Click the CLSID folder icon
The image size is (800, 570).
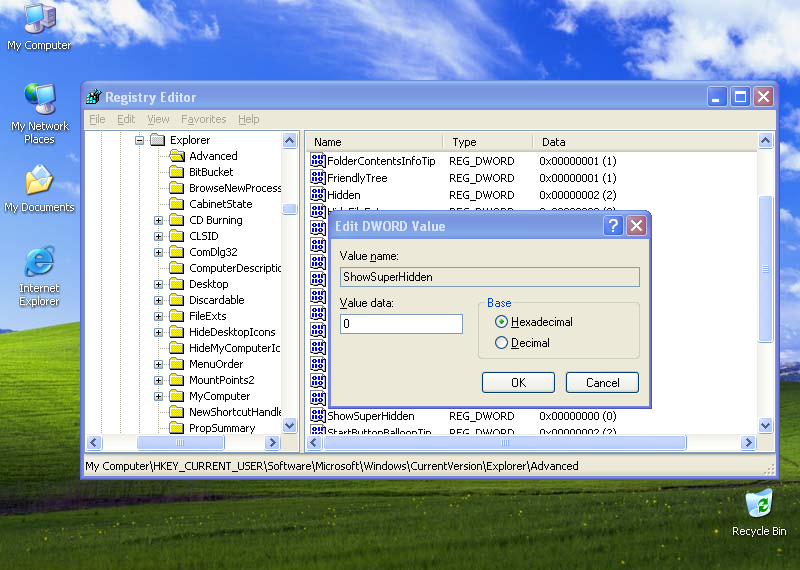(177, 236)
